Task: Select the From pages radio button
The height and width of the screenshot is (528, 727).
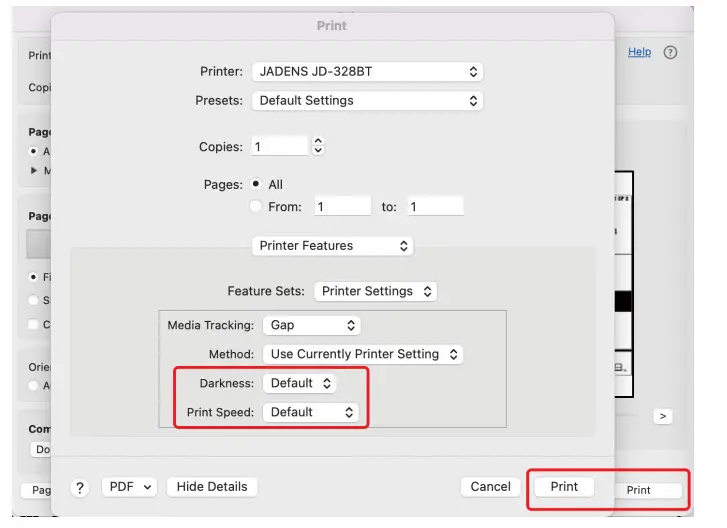Action: pyautogui.click(x=255, y=206)
